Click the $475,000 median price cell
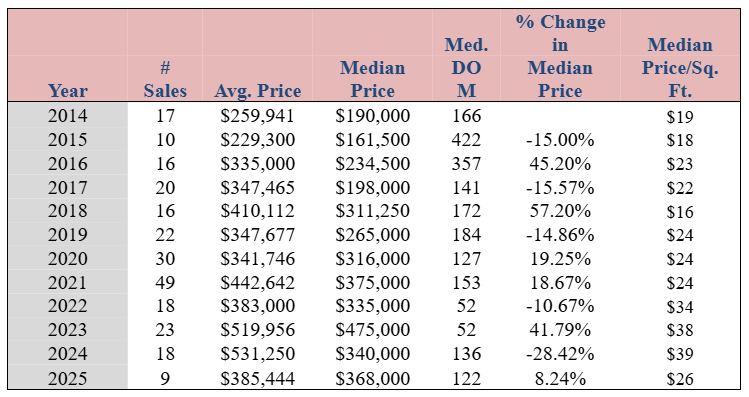Viewport: 749px width, 397px height. (x=372, y=330)
